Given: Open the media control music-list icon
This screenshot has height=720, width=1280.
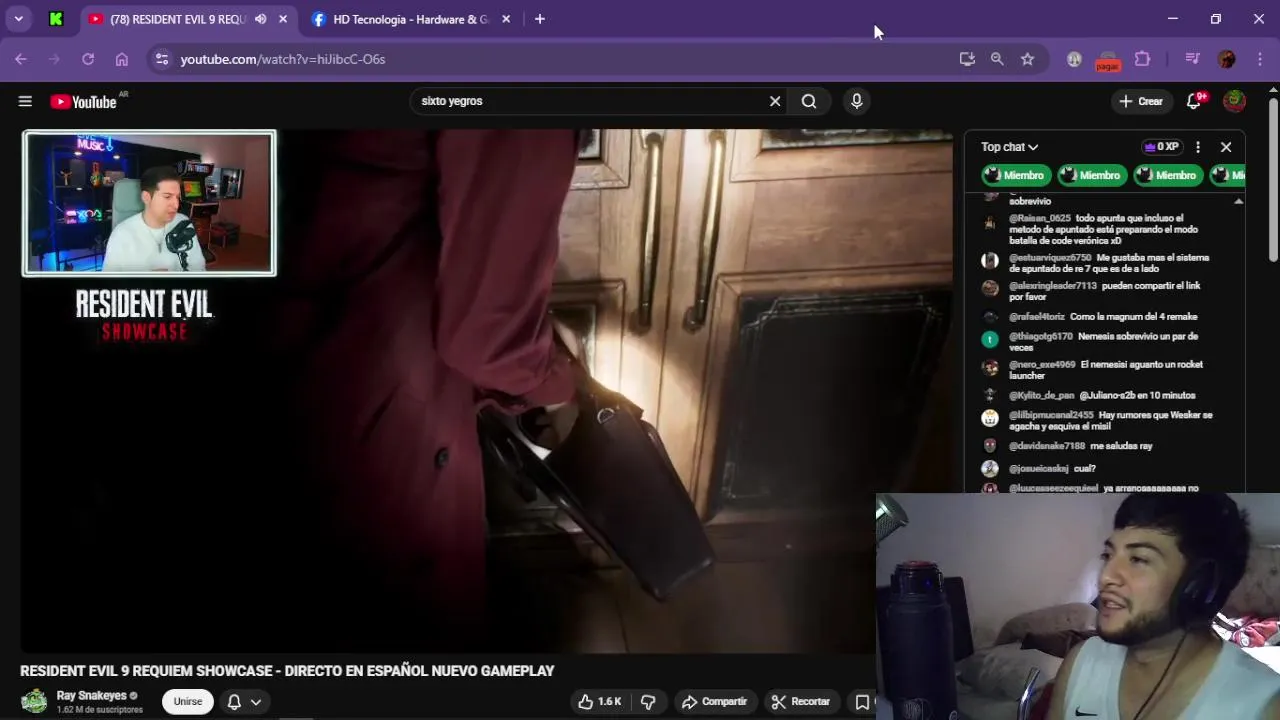Looking at the screenshot, I should (1192, 59).
